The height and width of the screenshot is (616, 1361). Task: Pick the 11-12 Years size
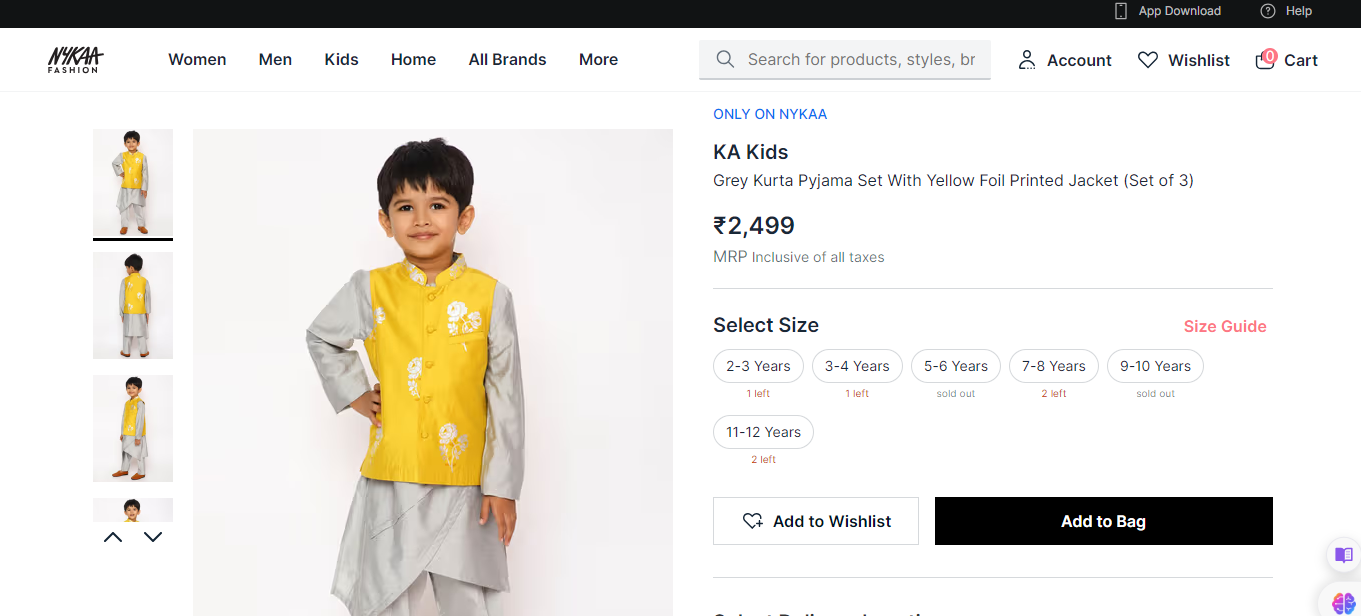click(763, 432)
